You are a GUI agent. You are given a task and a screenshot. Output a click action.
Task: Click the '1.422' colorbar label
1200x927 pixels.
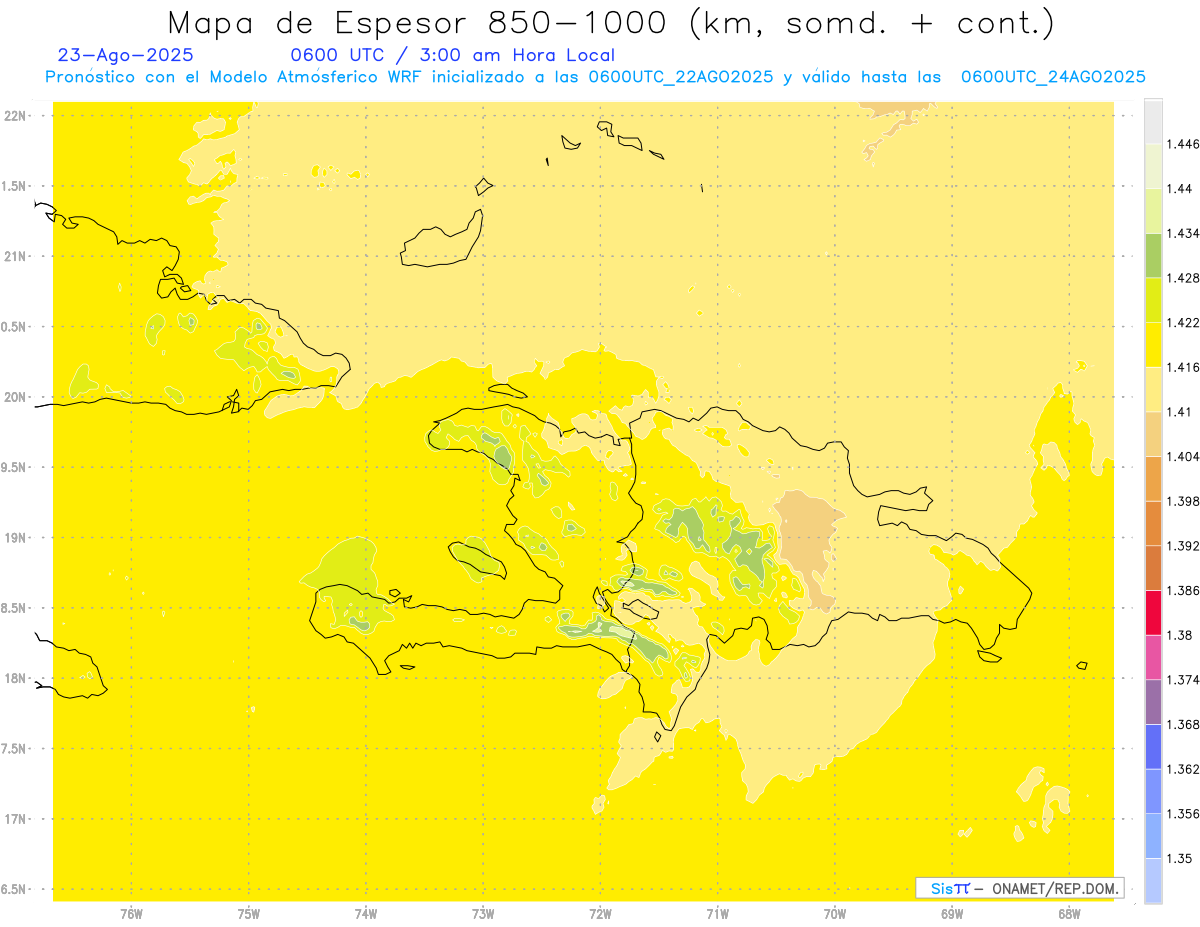(x=1183, y=323)
